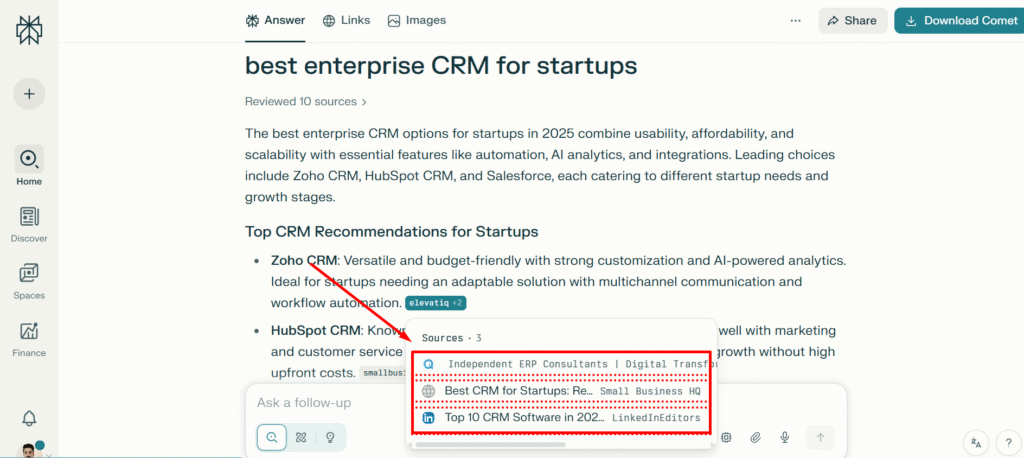
Task: Select the Search mode toggle in the input box
Action: click(x=271, y=437)
